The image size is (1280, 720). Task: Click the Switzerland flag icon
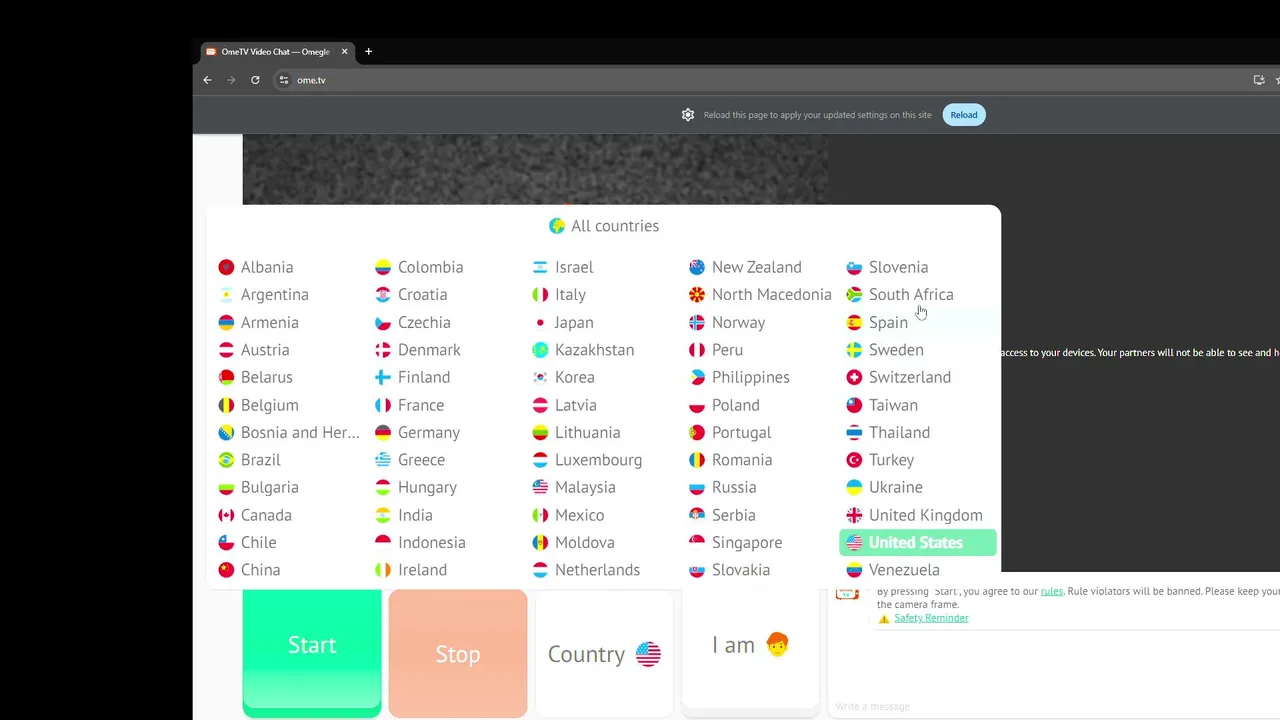coord(854,377)
